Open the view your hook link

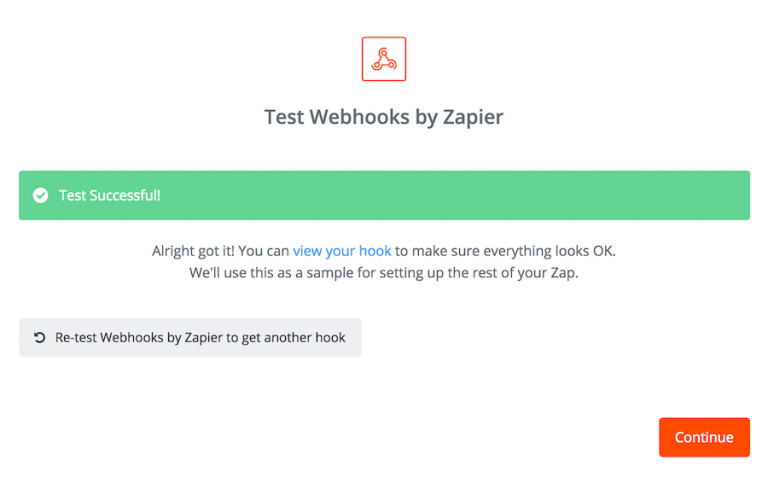tap(342, 251)
